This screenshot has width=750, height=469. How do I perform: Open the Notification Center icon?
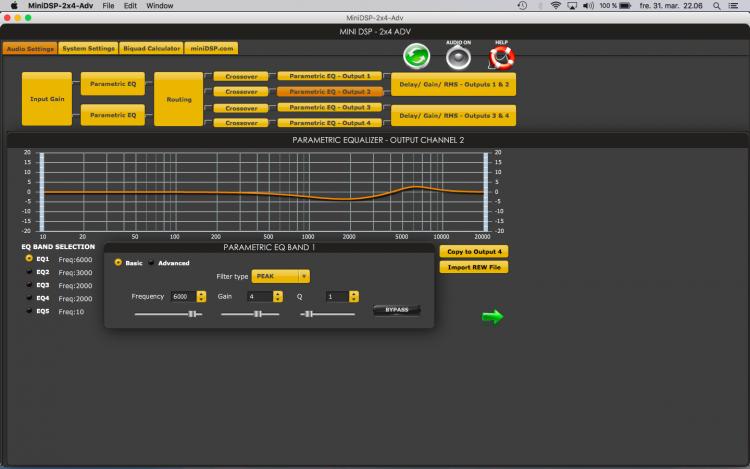click(x=733, y=6)
